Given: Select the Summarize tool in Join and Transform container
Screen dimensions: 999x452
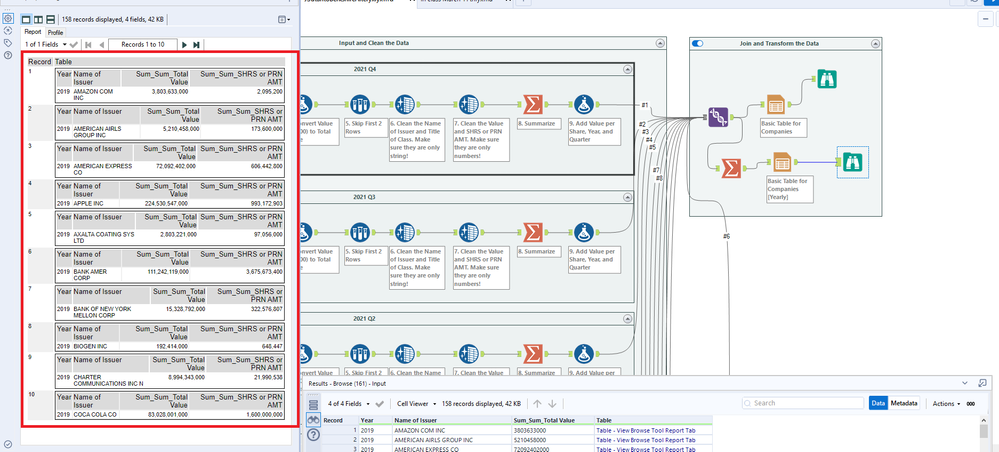Looking at the screenshot, I should click(732, 167).
